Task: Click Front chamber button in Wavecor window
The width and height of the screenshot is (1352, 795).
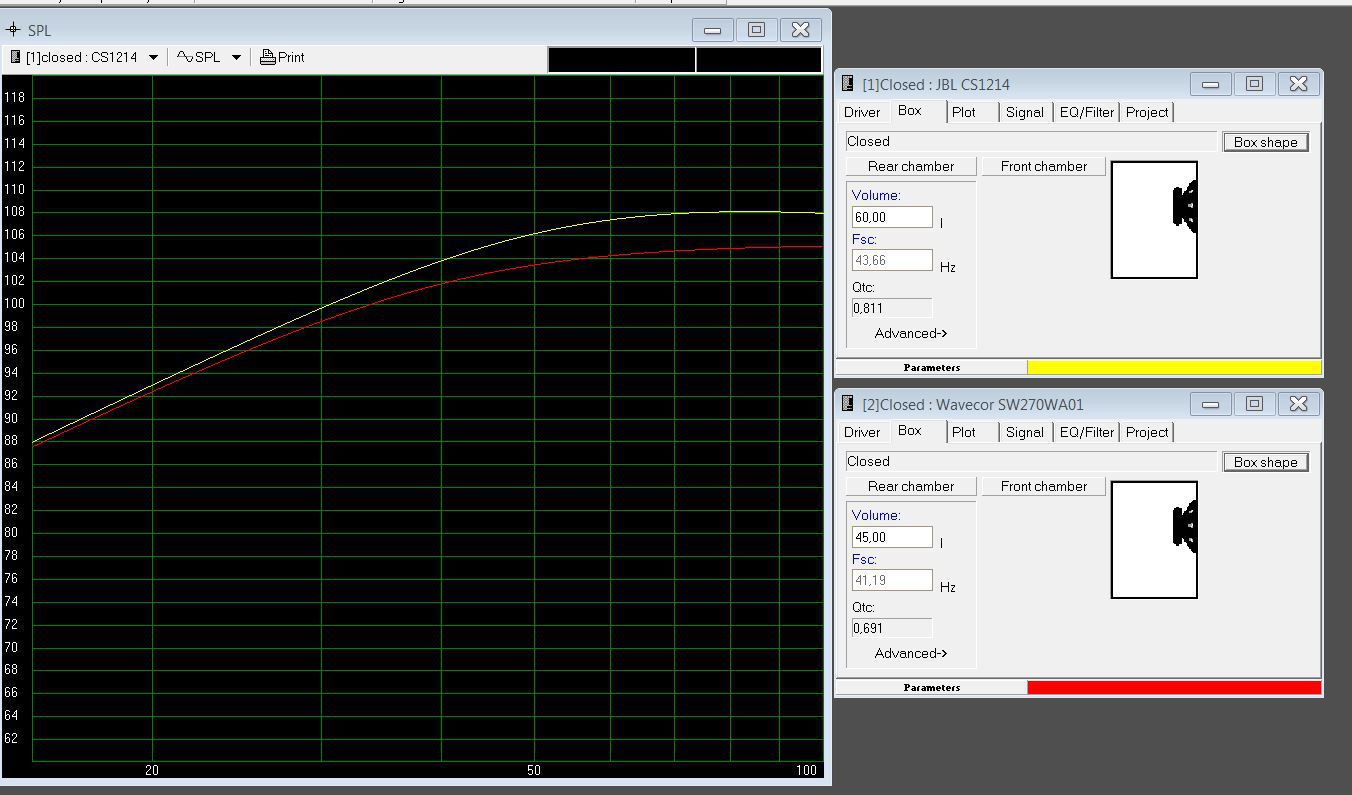Action: [x=1044, y=486]
